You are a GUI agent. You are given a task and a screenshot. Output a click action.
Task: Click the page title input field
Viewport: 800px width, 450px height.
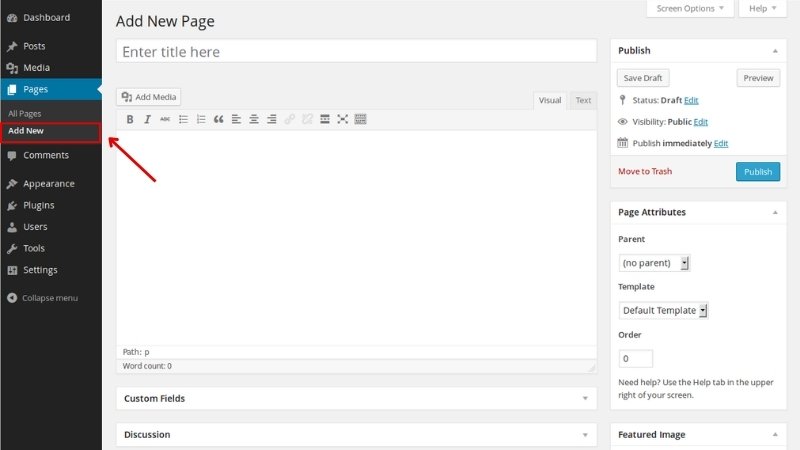356,52
